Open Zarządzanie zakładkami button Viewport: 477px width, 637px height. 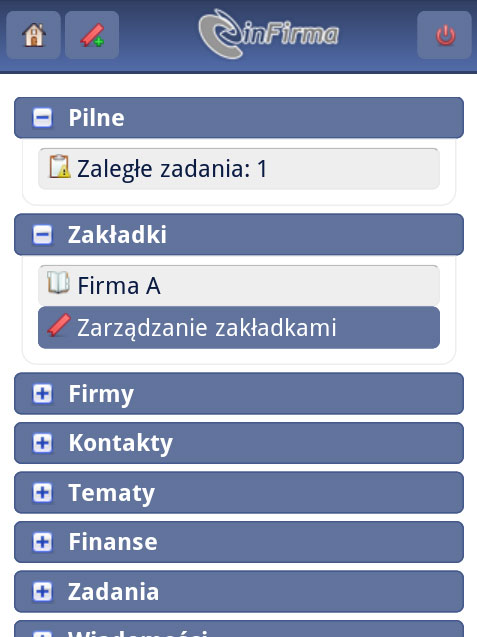tap(239, 327)
